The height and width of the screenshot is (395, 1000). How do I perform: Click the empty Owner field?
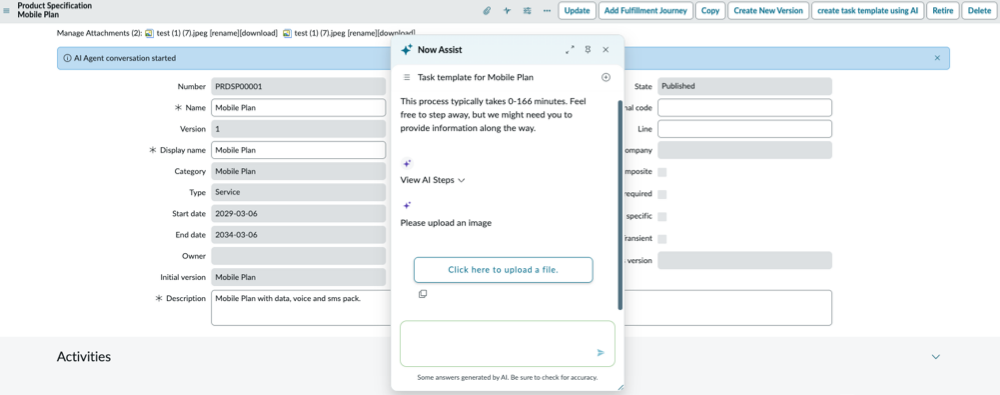point(298,256)
